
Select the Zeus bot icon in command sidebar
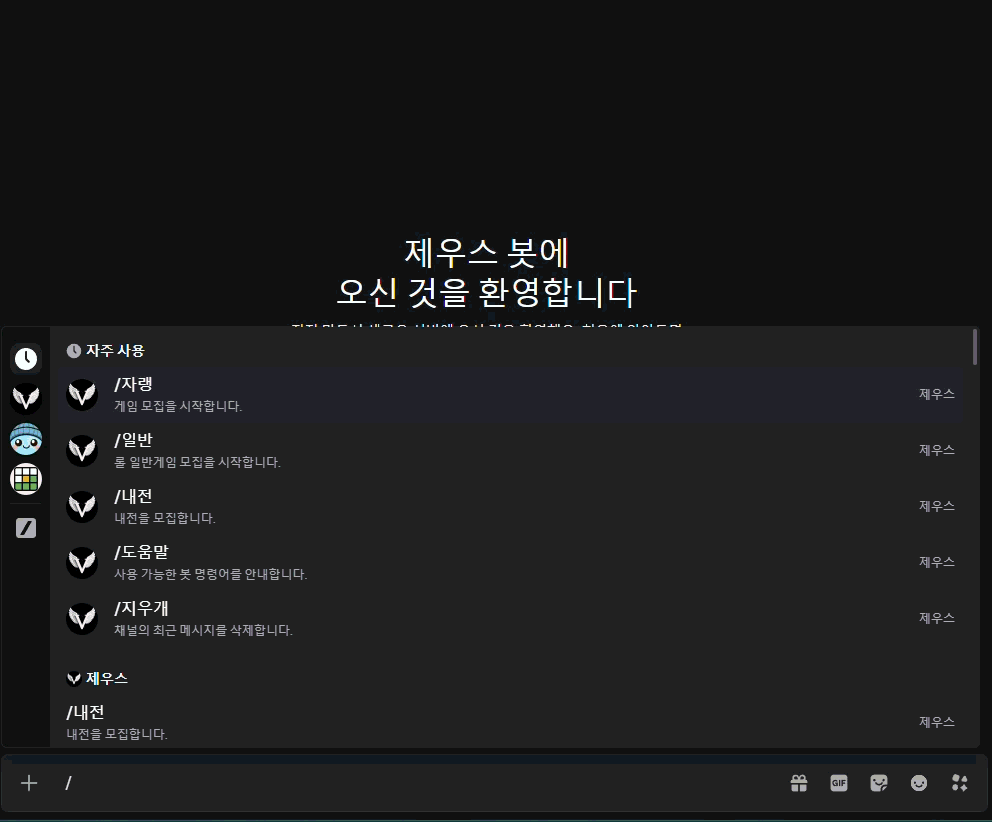[x=26, y=398]
